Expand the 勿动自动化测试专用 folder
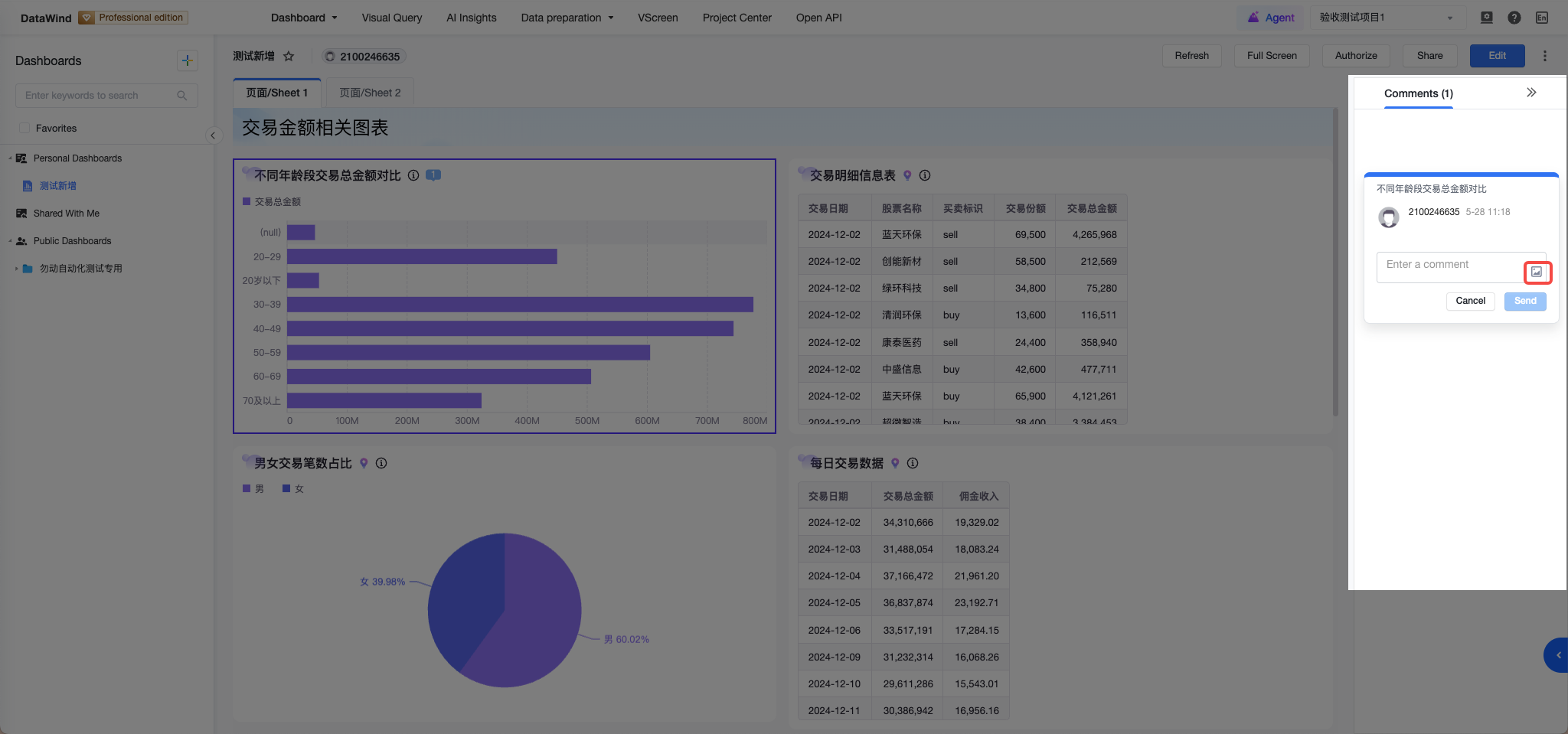This screenshot has height=734, width=1568. pos(17,269)
